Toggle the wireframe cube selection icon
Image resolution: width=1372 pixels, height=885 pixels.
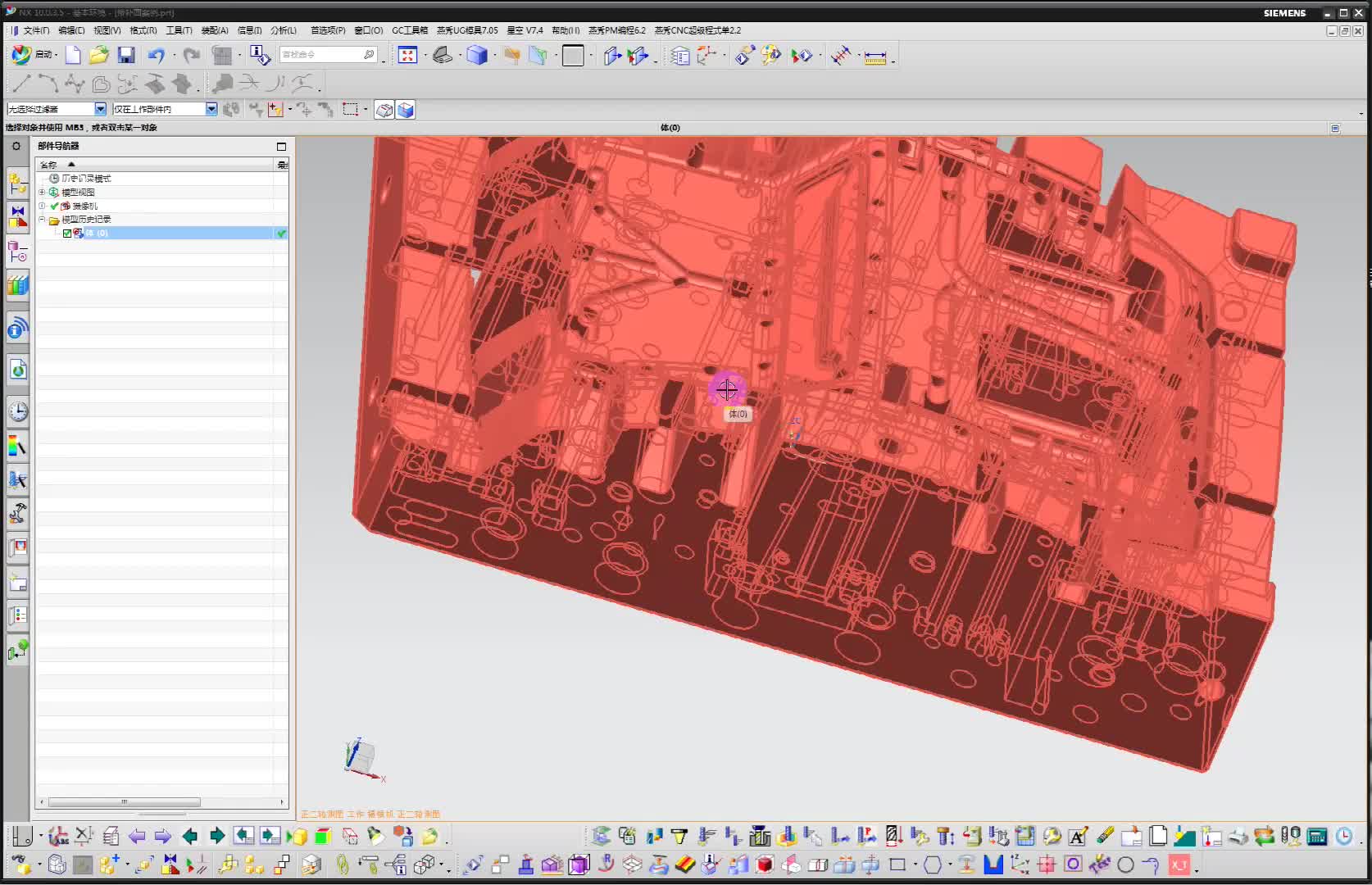pos(384,110)
